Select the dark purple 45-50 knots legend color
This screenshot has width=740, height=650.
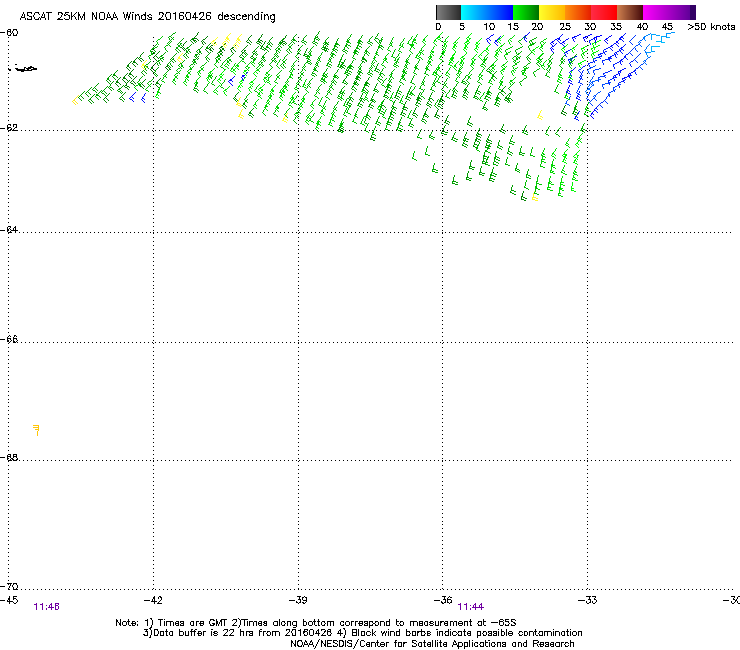coord(682,12)
